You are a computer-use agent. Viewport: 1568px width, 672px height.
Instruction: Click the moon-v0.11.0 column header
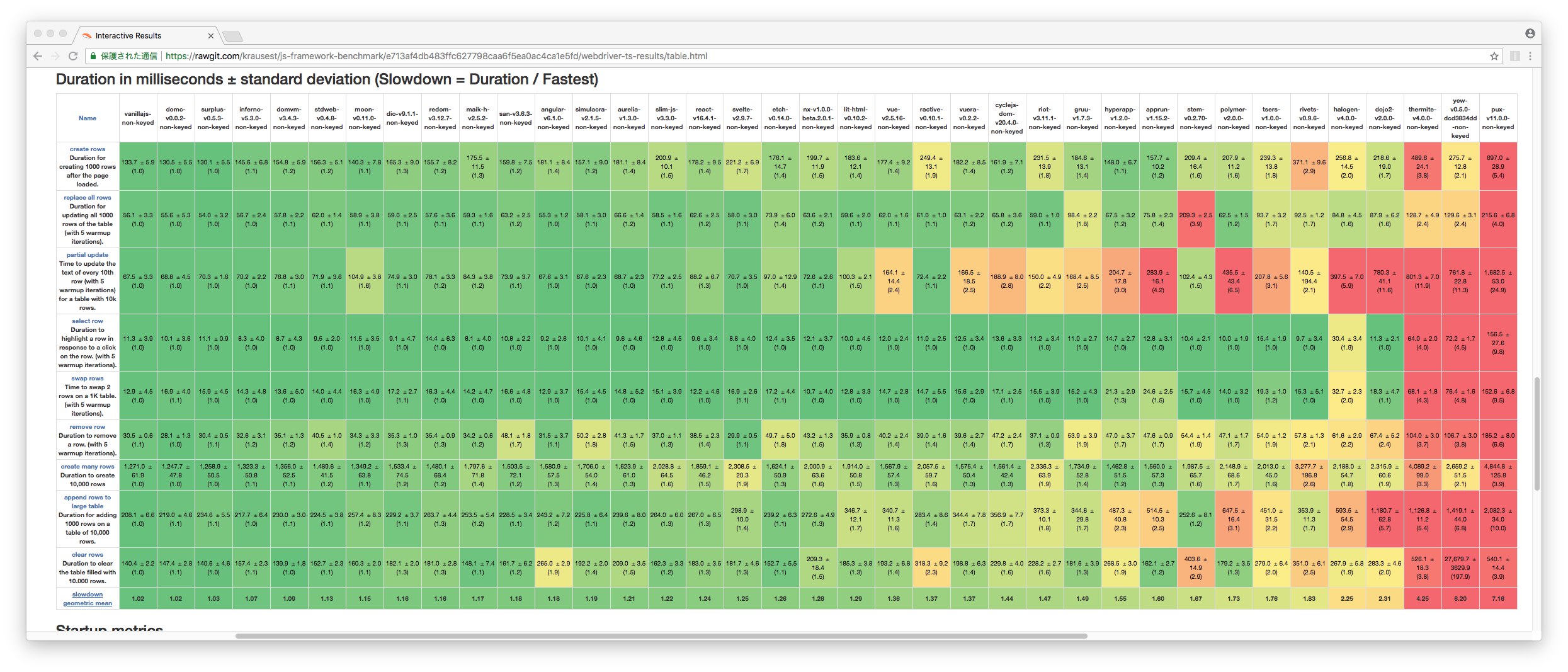click(x=365, y=118)
